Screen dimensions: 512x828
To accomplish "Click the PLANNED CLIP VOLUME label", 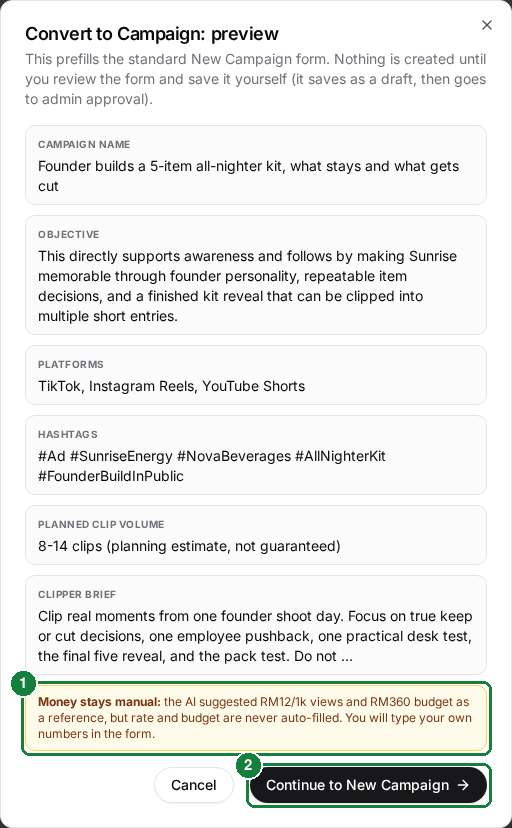I will pyautogui.click(x=101, y=524).
